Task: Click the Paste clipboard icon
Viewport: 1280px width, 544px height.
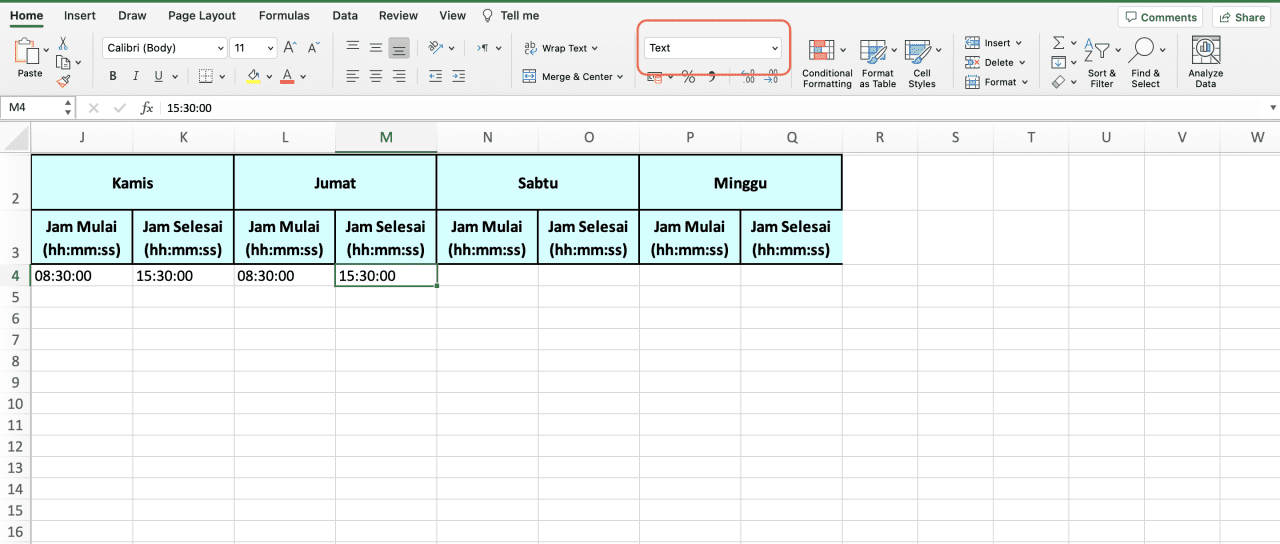Action: pyautogui.click(x=27, y=50)
